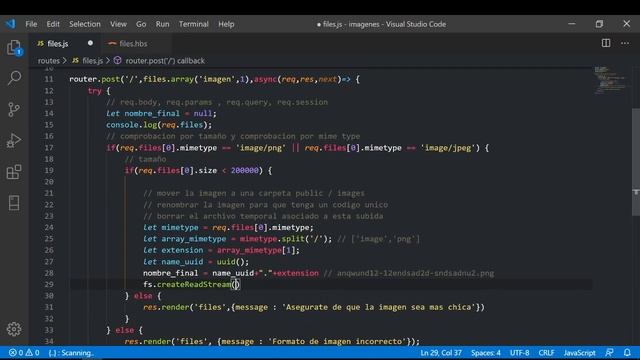640x360 pixels.
Task: Open the Help menu
Action: tap(226, 24)
